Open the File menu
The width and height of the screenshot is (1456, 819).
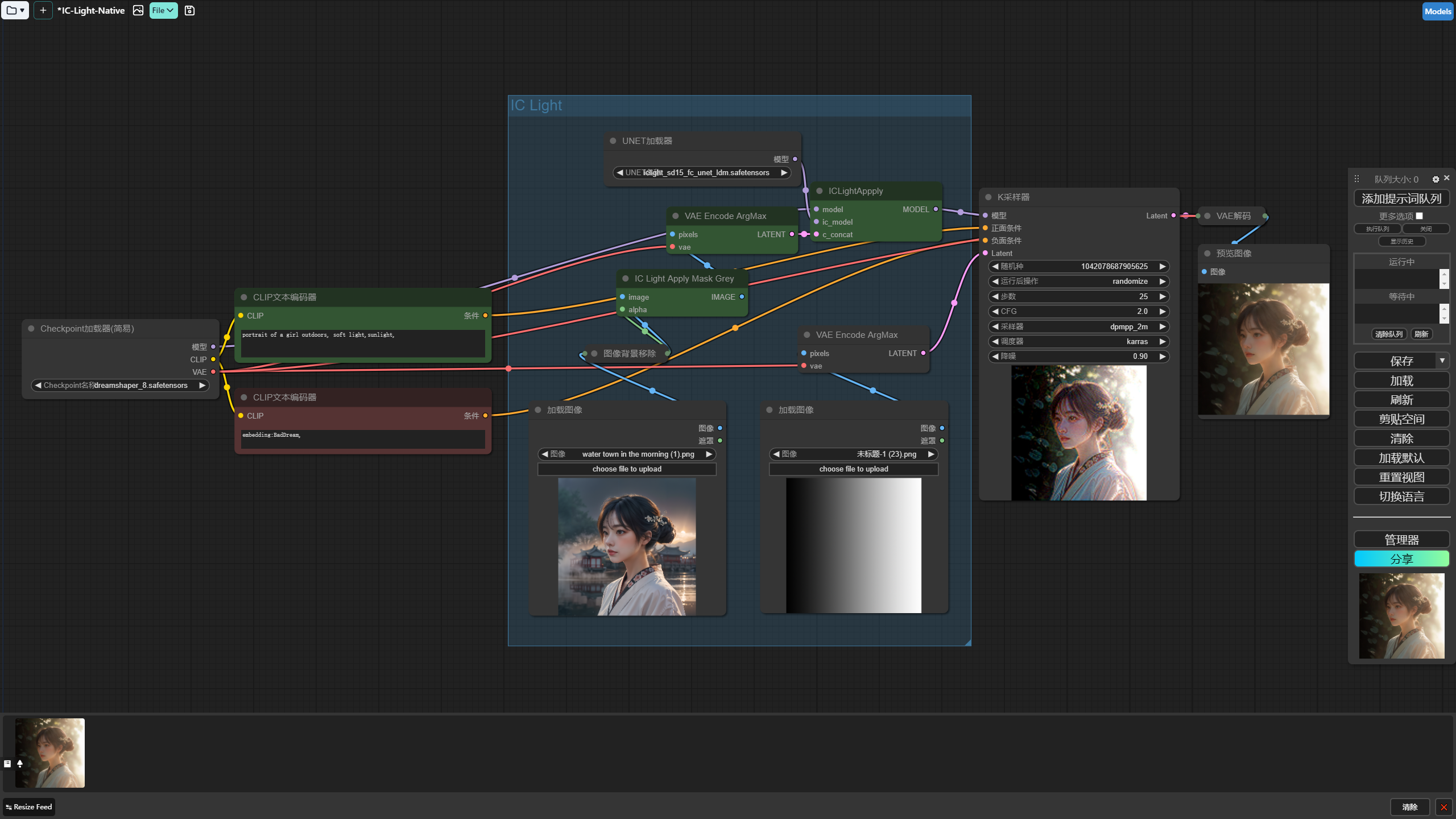pyautogui.click(x=163, y=10)
